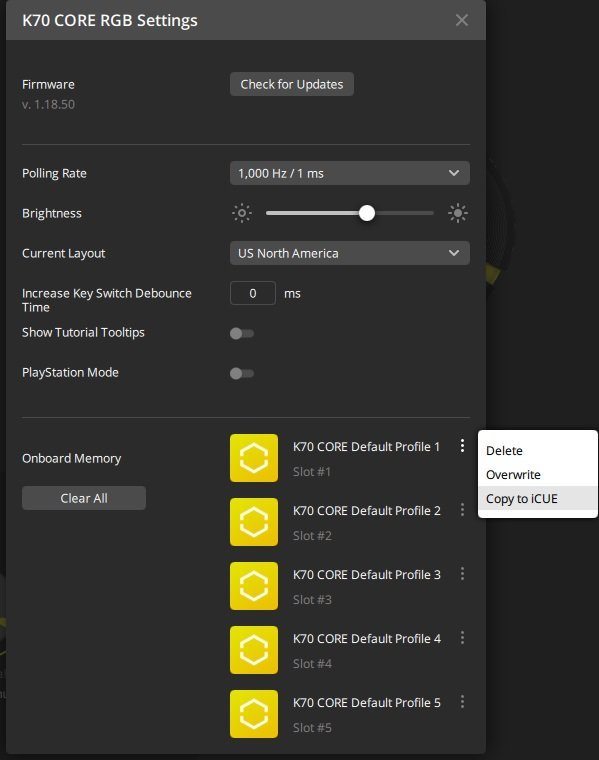This screenshot has width=599, height=760.
Task: Click the firmware version v. 1.18.50 text
Action: (48, 104)
